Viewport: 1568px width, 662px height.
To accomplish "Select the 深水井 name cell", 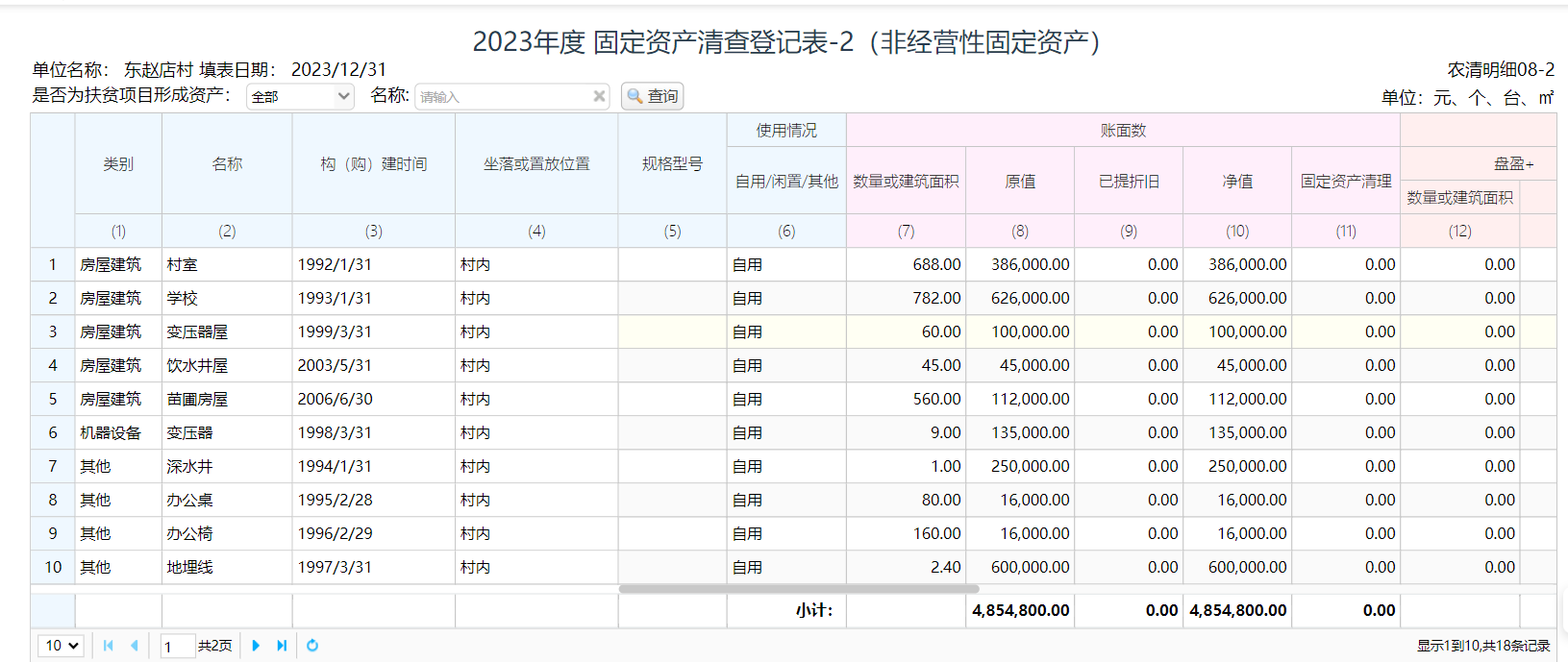I will pos(227,466).
